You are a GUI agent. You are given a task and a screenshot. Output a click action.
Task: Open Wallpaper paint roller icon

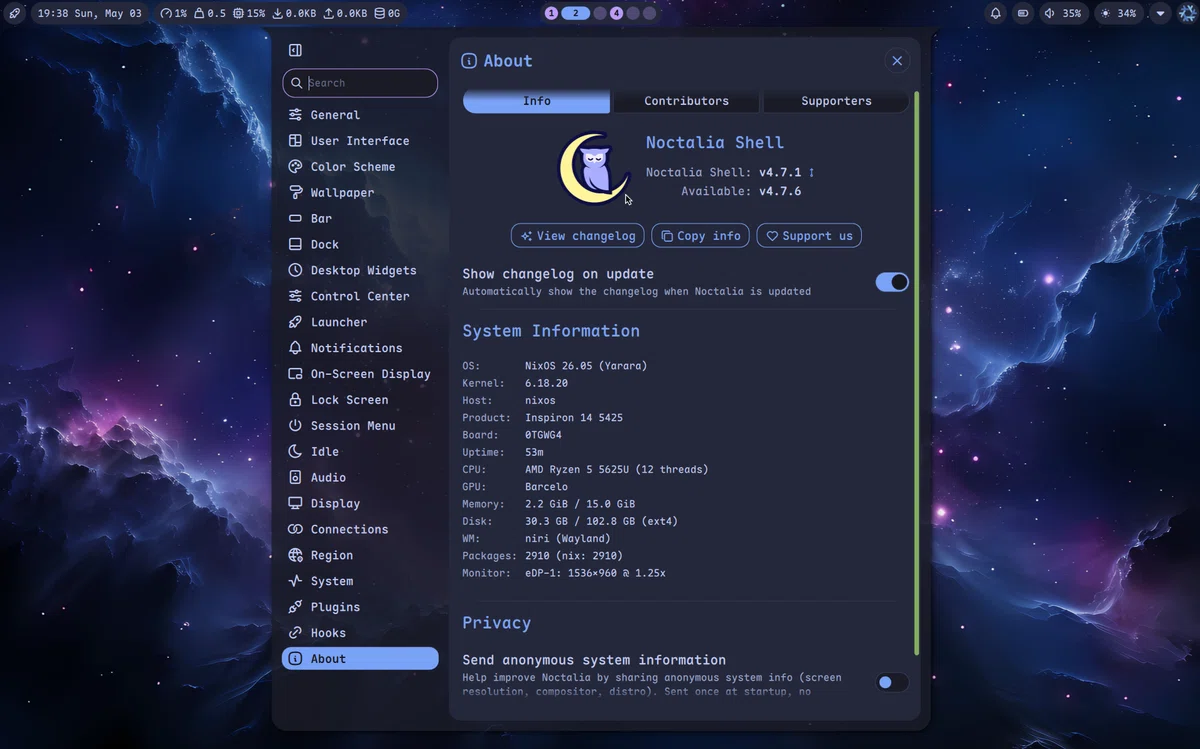(x=295, y=192)
